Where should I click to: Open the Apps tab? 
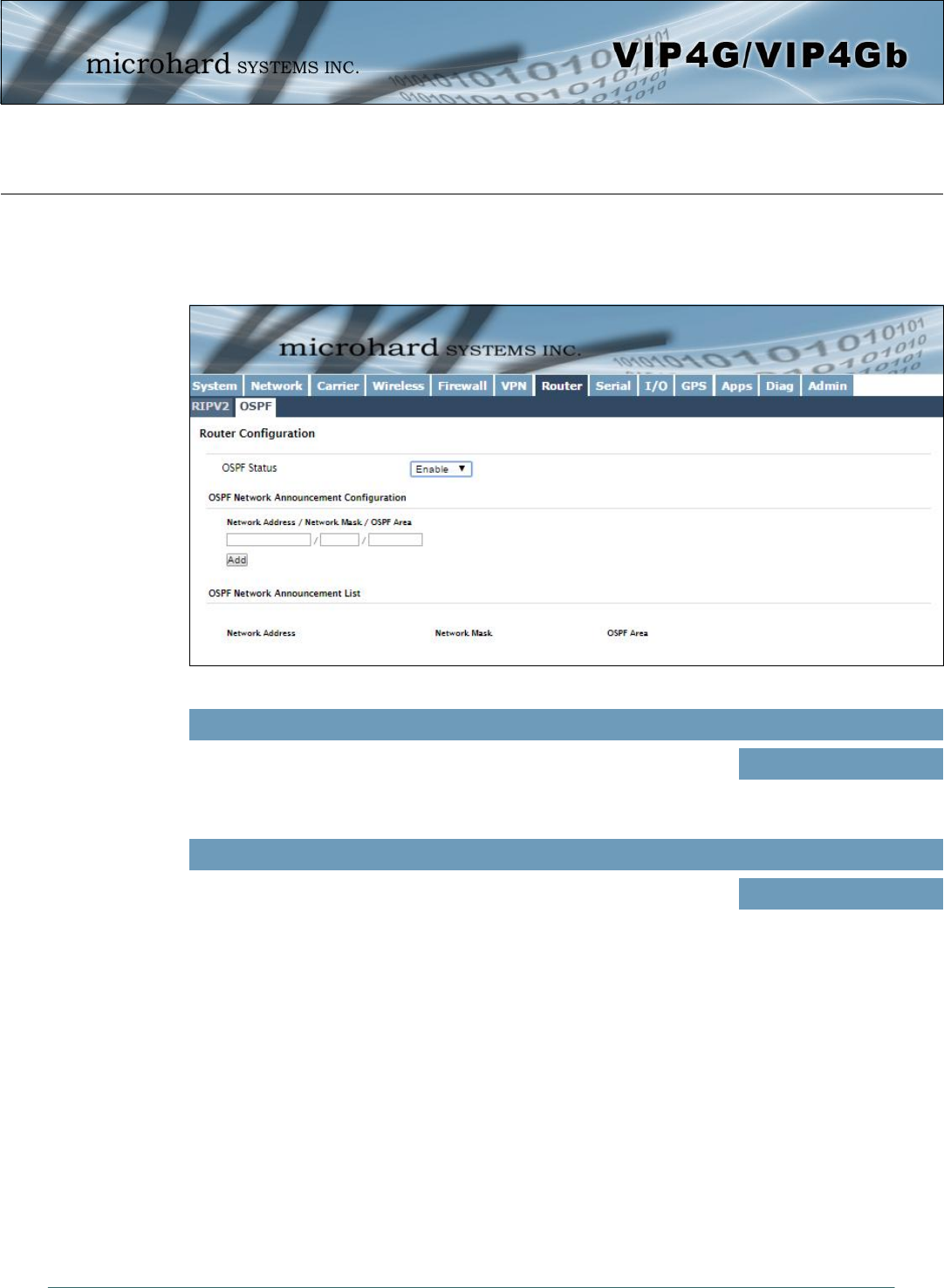tap(736, 385)
